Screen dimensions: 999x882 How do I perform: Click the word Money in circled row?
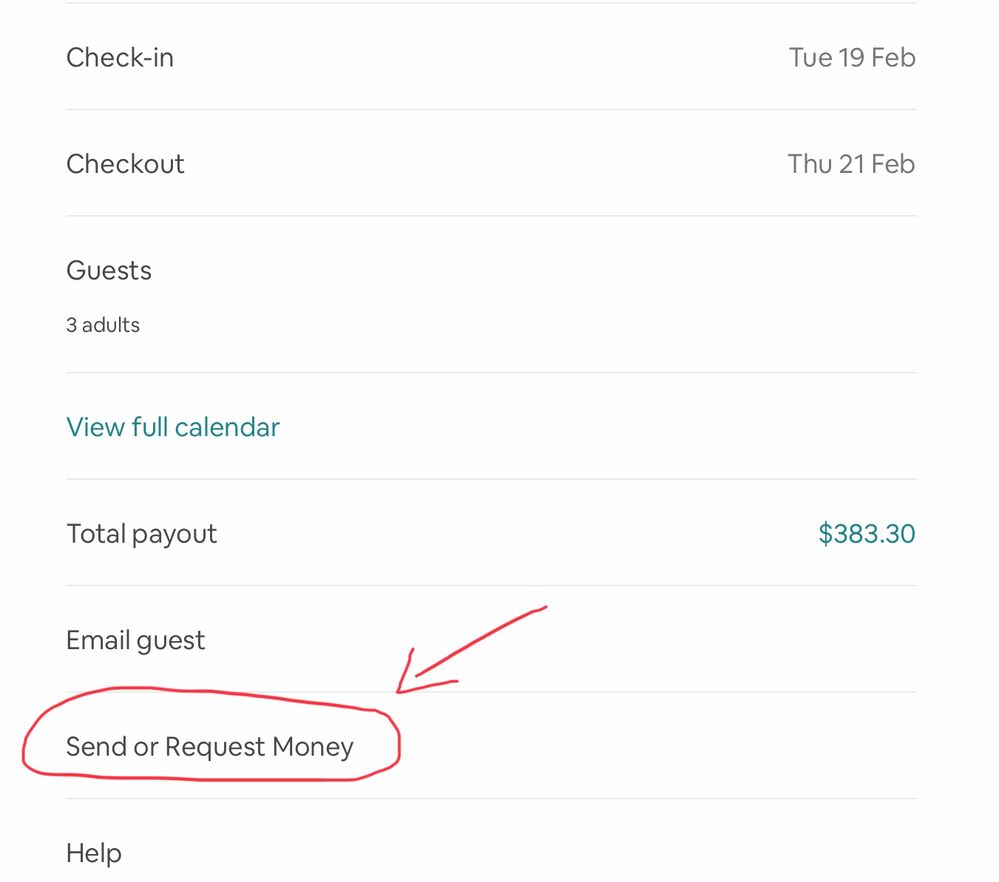coord(311,747)
